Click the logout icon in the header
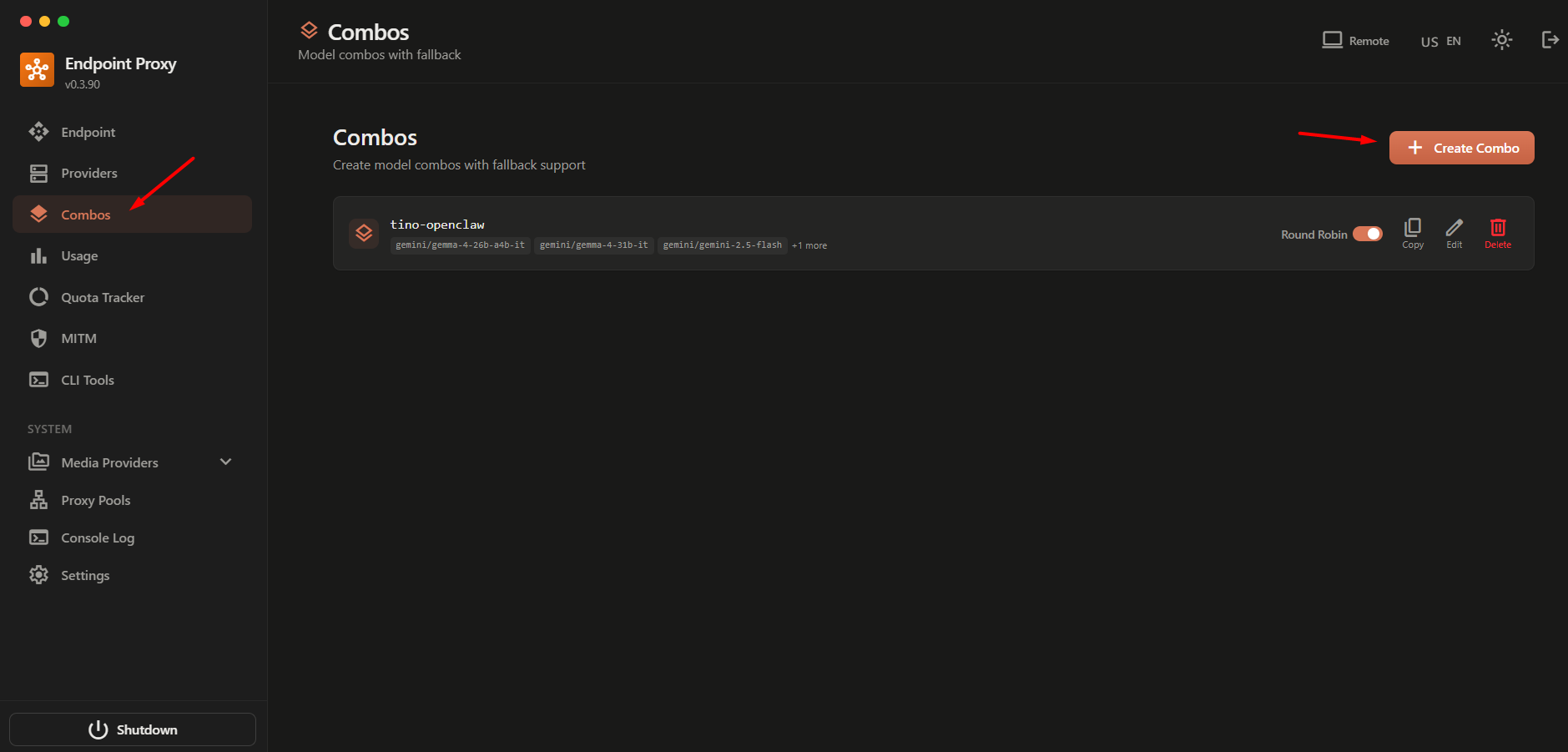 click(x=1550, y=40)
